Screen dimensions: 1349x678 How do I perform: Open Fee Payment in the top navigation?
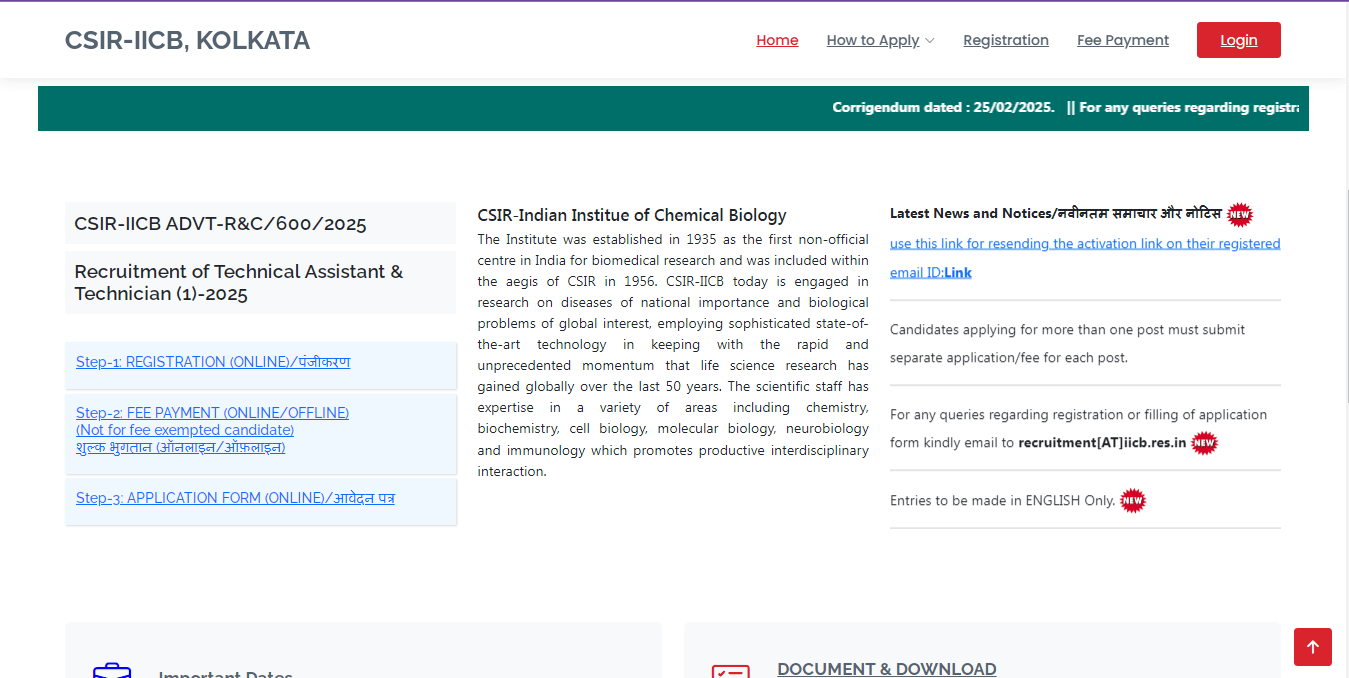tap(1122, 40)
